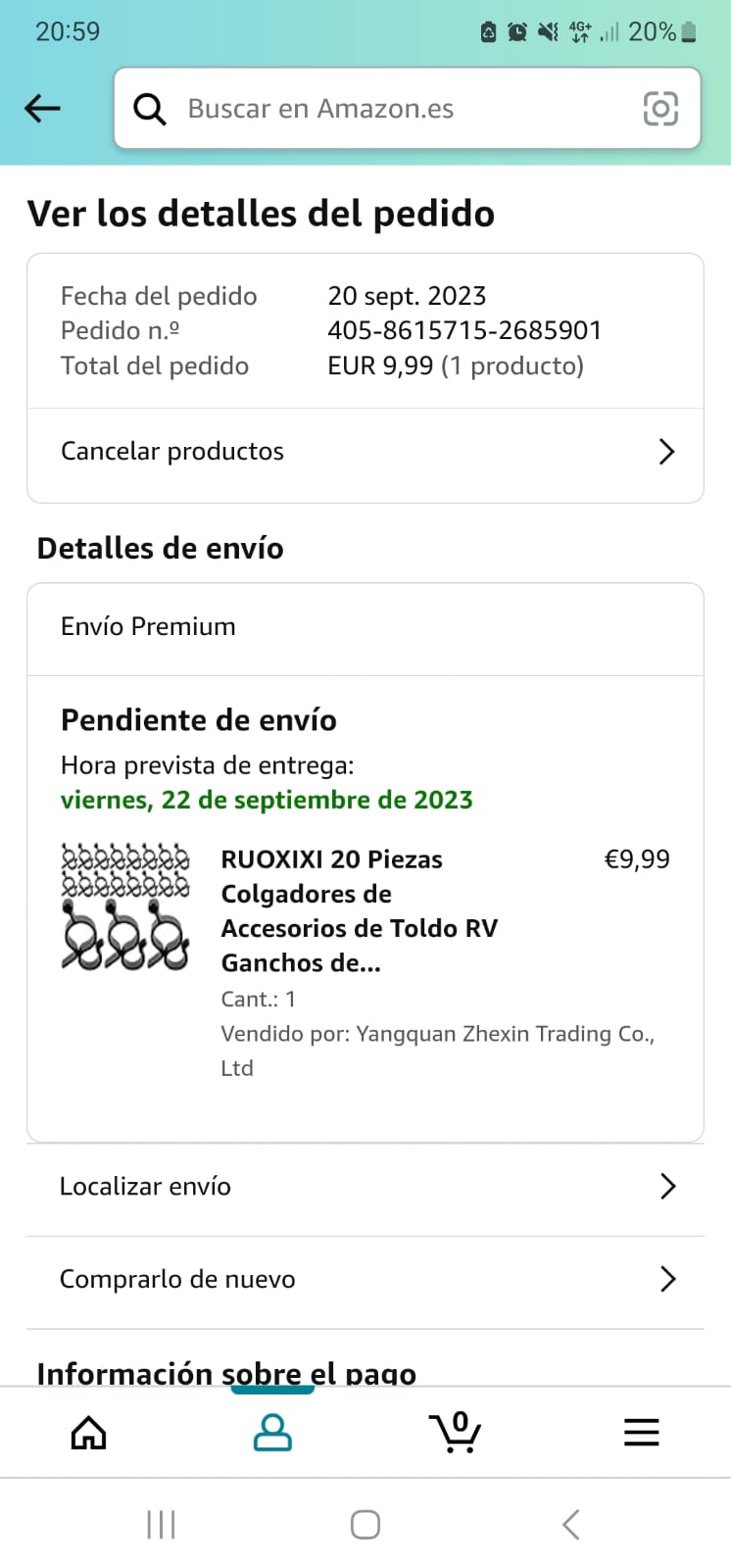
Task: Tap Android home navigation button
Action: (x=365, y=1524)
